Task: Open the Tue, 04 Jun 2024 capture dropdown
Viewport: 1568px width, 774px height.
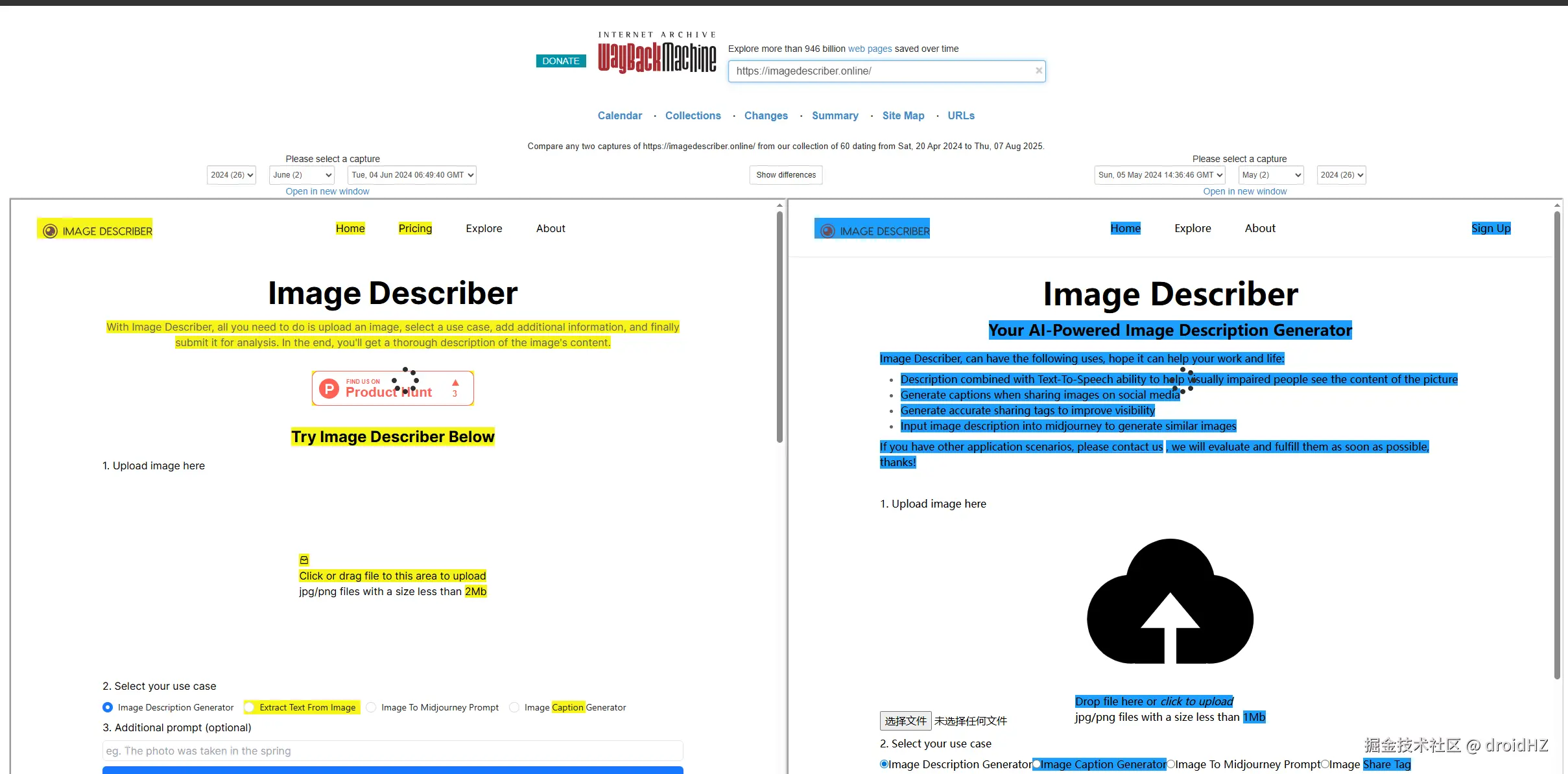Action: pyautogui.click(x=412, y=175)
